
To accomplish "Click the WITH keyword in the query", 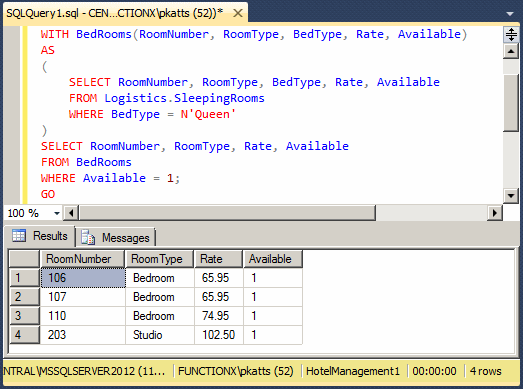I will [x=55, y=34].
